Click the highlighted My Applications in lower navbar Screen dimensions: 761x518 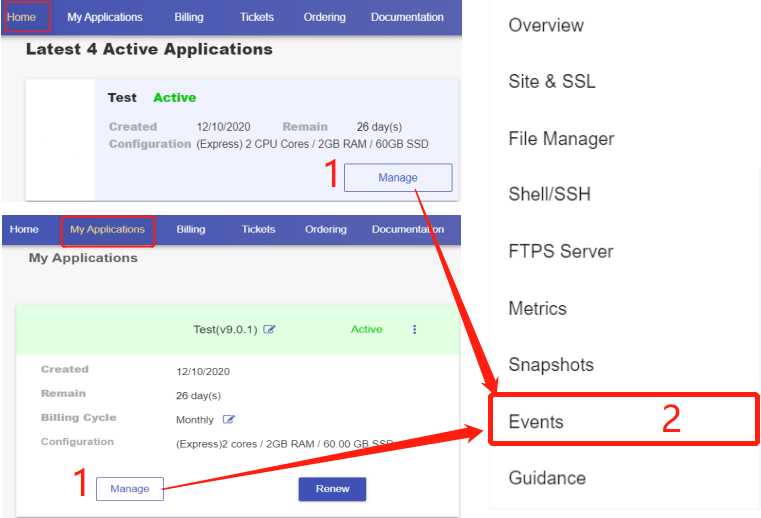click(x=107, y=229)
